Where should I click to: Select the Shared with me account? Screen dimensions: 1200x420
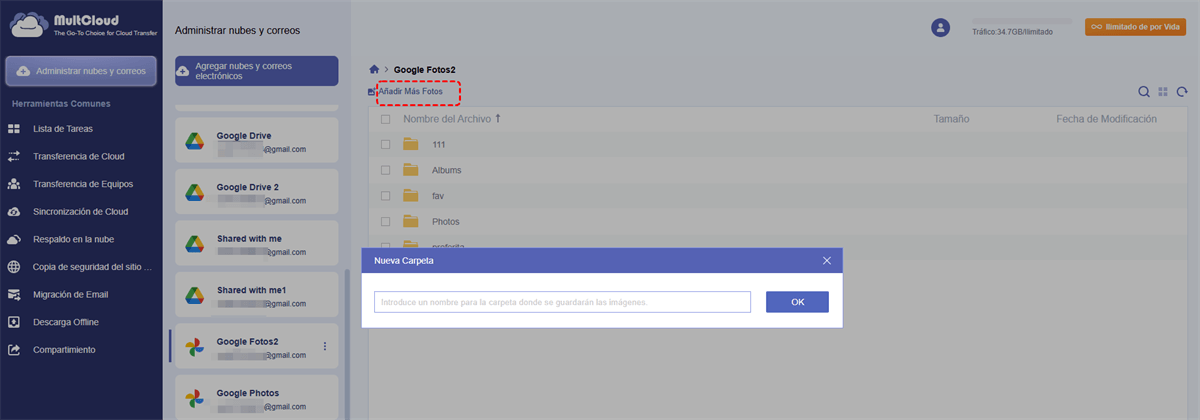tap(256, 245)
